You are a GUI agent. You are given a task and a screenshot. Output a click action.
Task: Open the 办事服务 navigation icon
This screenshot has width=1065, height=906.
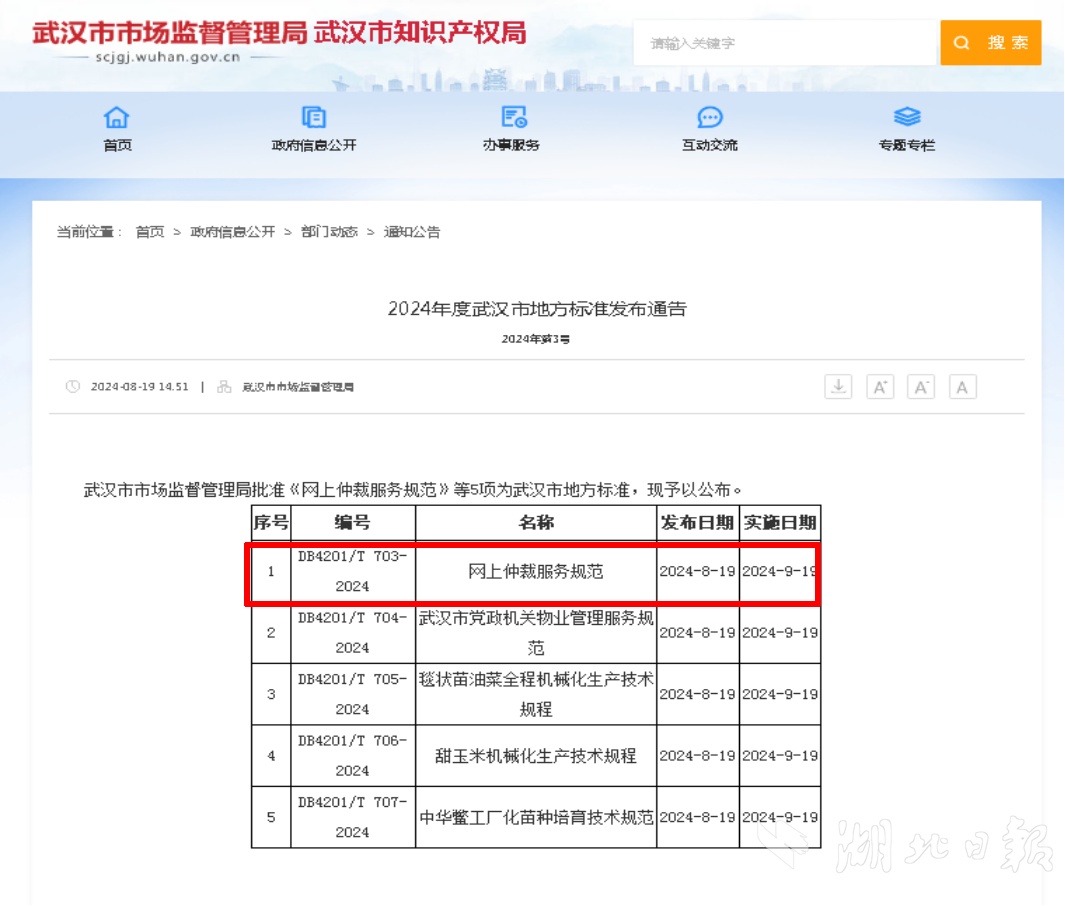click(512, 118)
